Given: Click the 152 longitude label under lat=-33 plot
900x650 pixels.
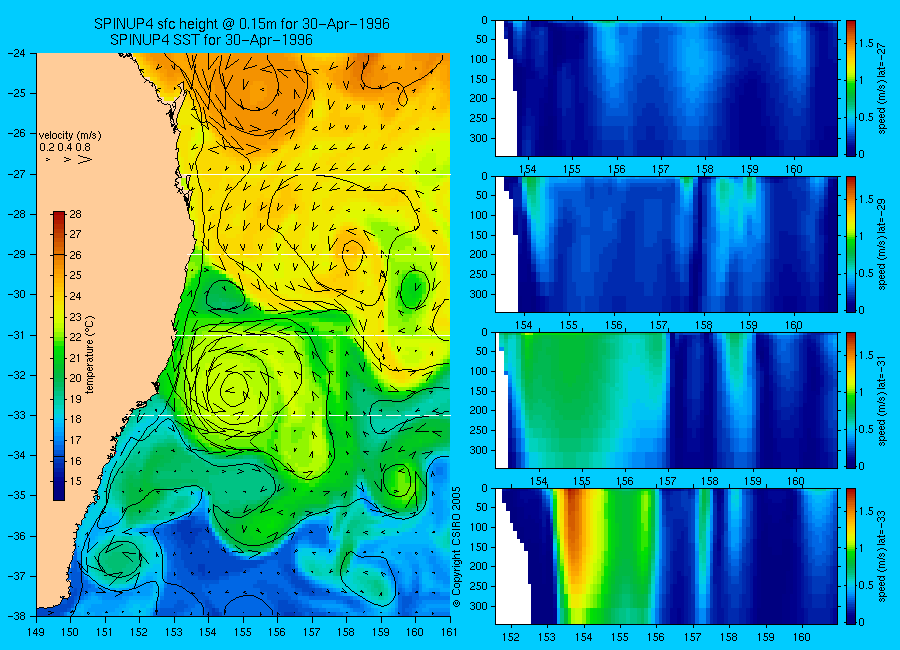Looking at the screenshot, I should pos(510,637).
